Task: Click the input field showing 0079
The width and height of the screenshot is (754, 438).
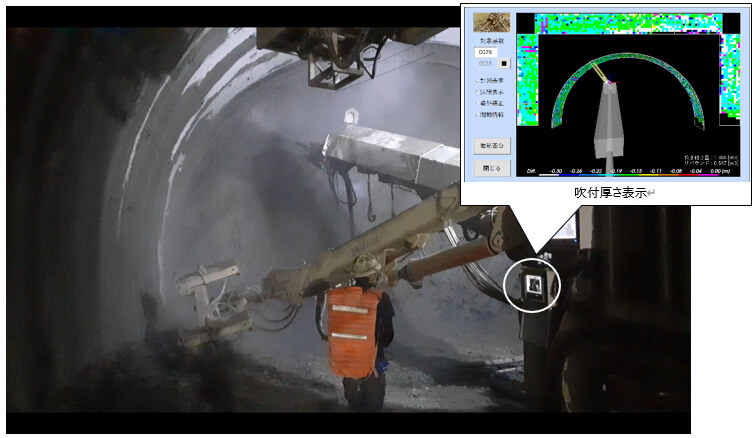Action: click(x=486, y=52)
